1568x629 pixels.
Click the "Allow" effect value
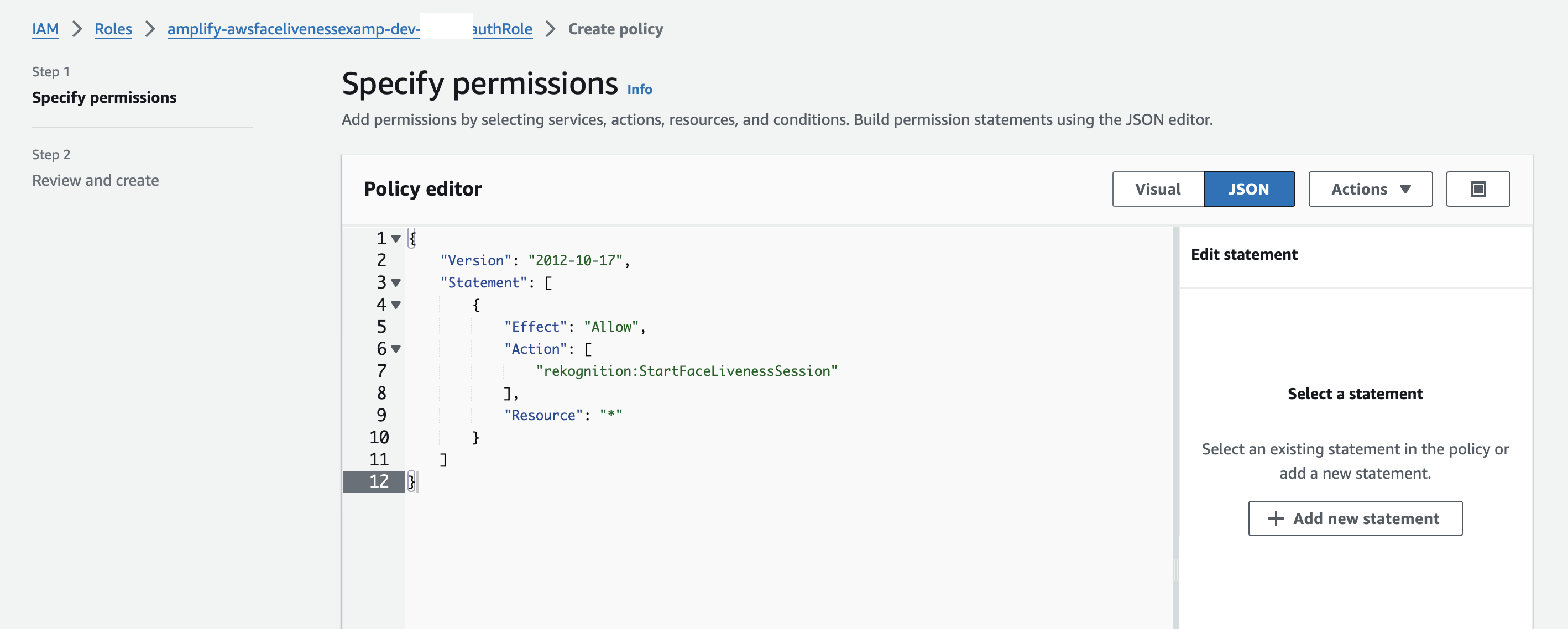point(611,327)
